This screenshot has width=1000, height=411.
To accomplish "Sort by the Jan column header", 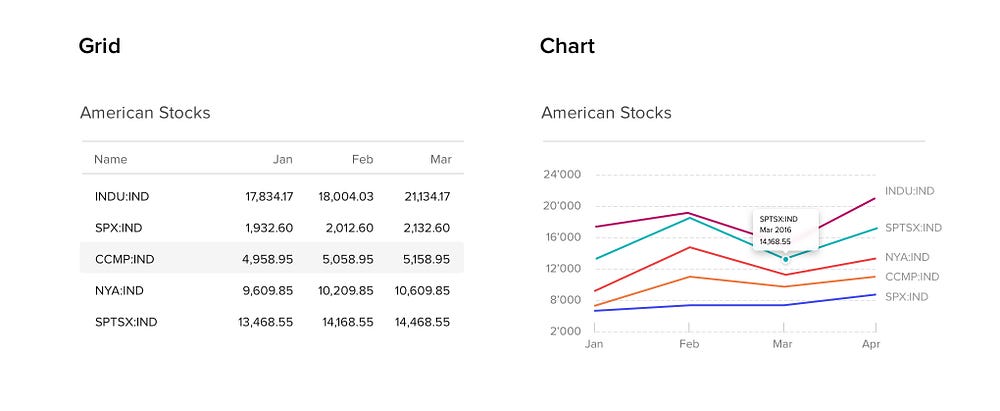I will coord(282,159).
